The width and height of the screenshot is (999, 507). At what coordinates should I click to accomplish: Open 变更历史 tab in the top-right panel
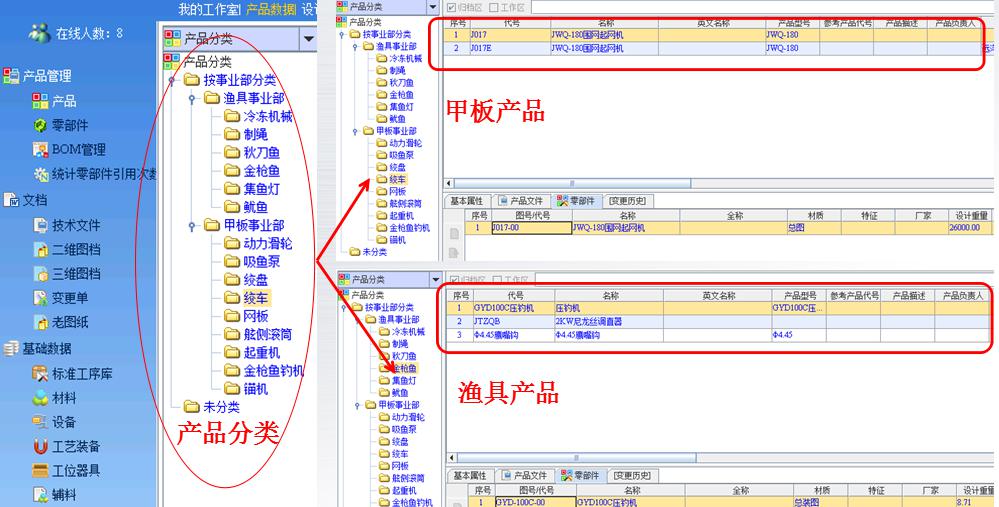(x=627, y=201)
